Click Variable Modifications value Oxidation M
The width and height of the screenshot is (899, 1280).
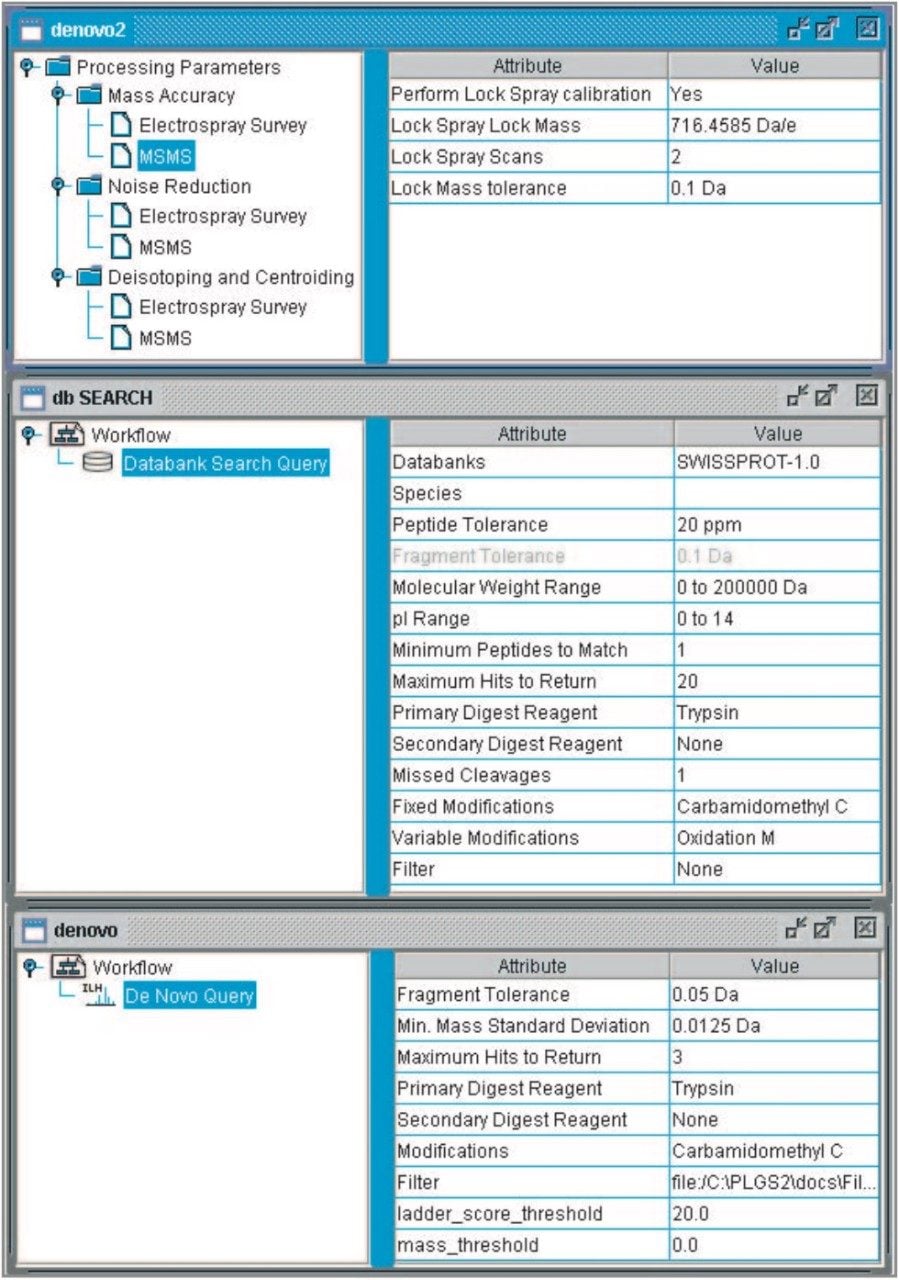coord(778,838)
